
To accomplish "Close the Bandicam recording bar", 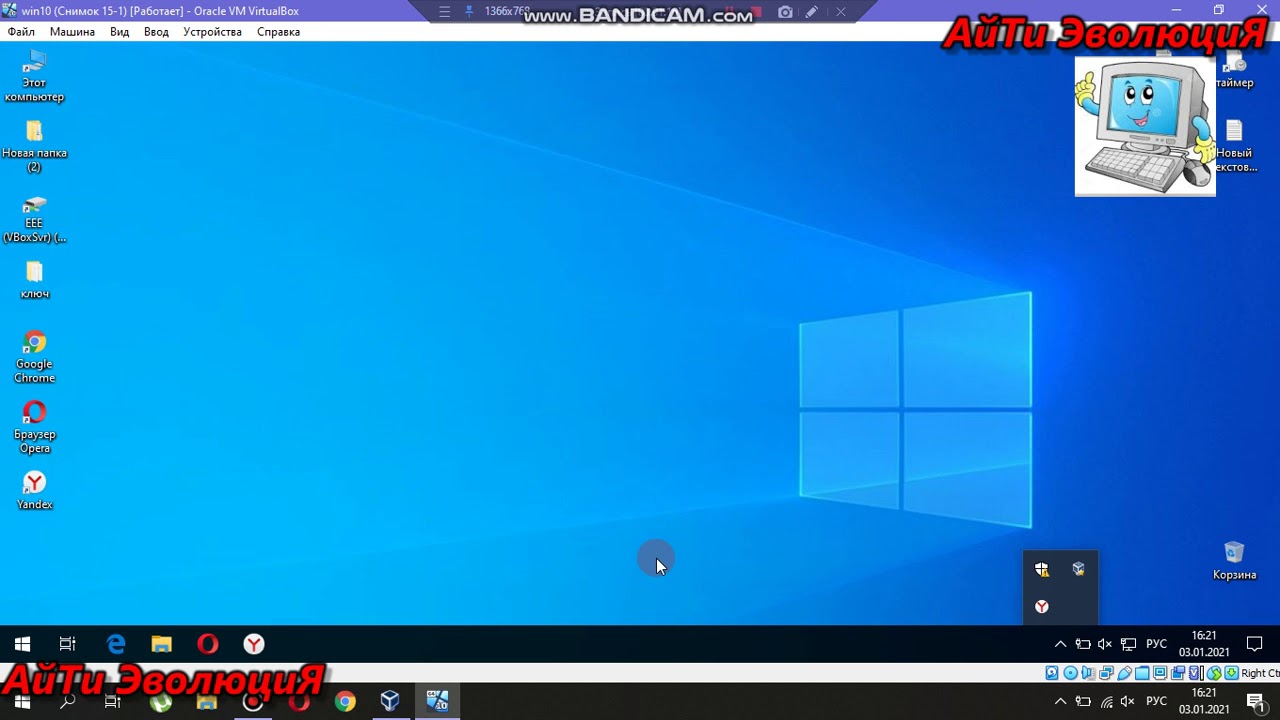I will coord(841,12).
